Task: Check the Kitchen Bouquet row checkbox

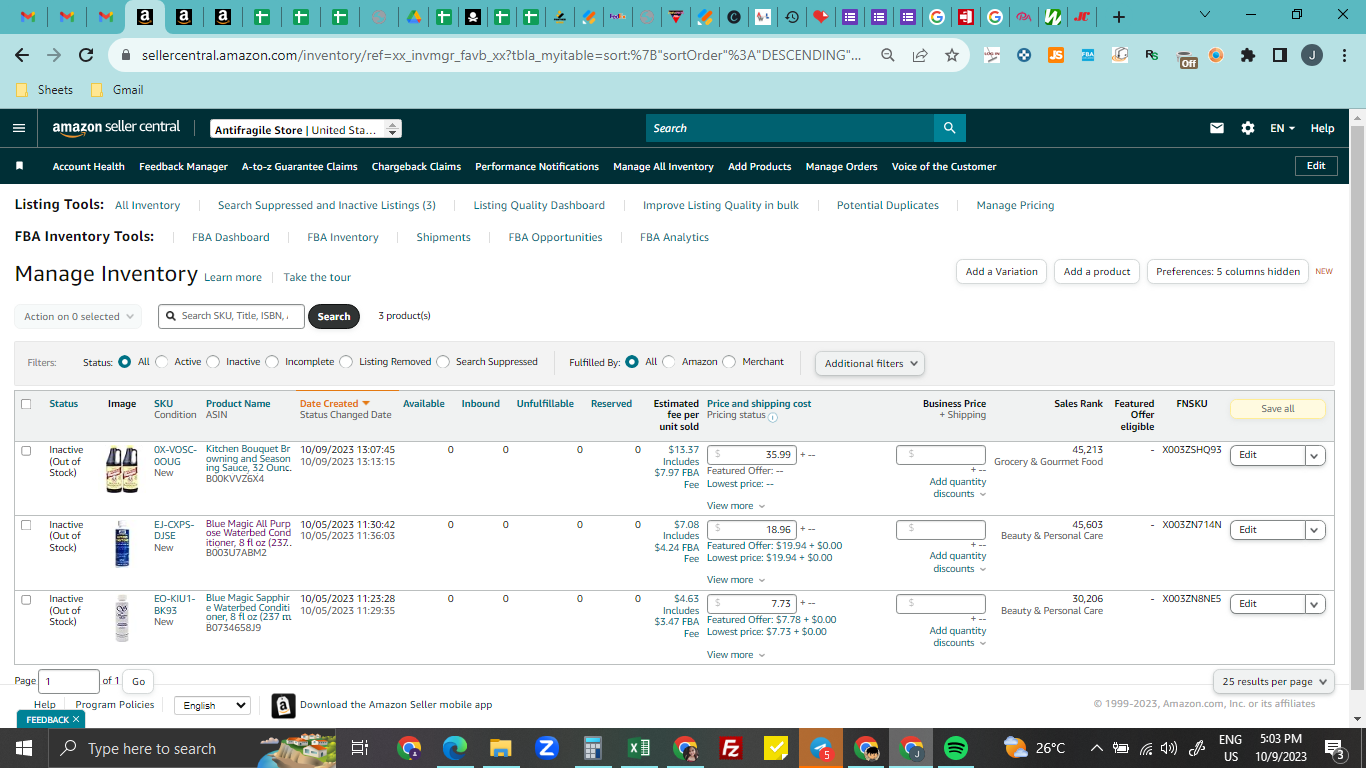Action: [x=26, y=451]
